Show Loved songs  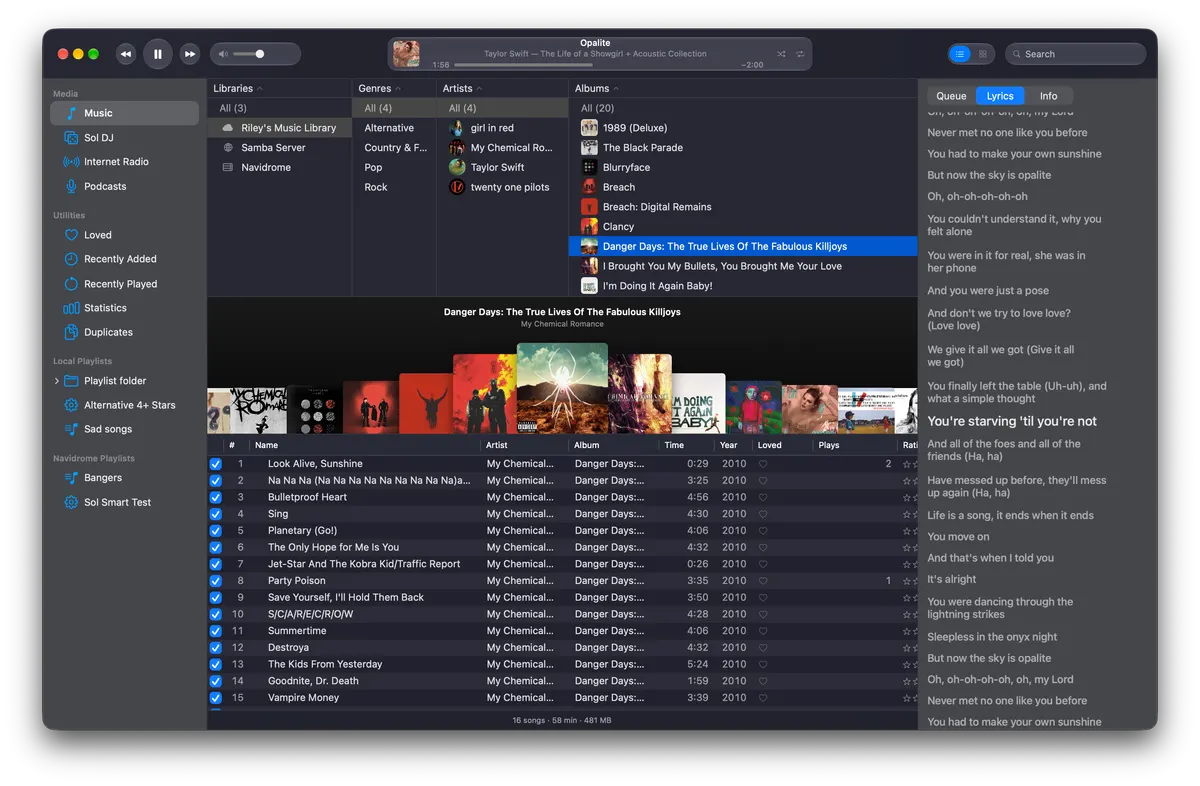click(125, 235)
